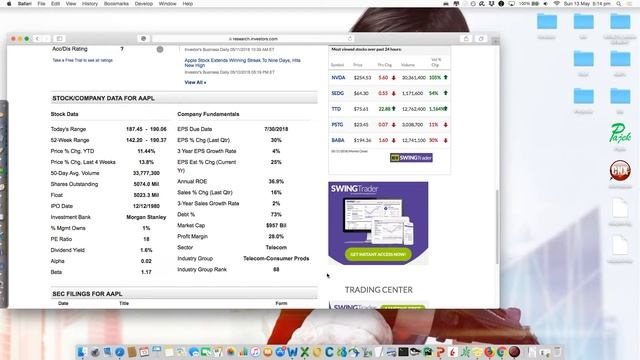Open the App Store icon in Dock

click(280, 352)
